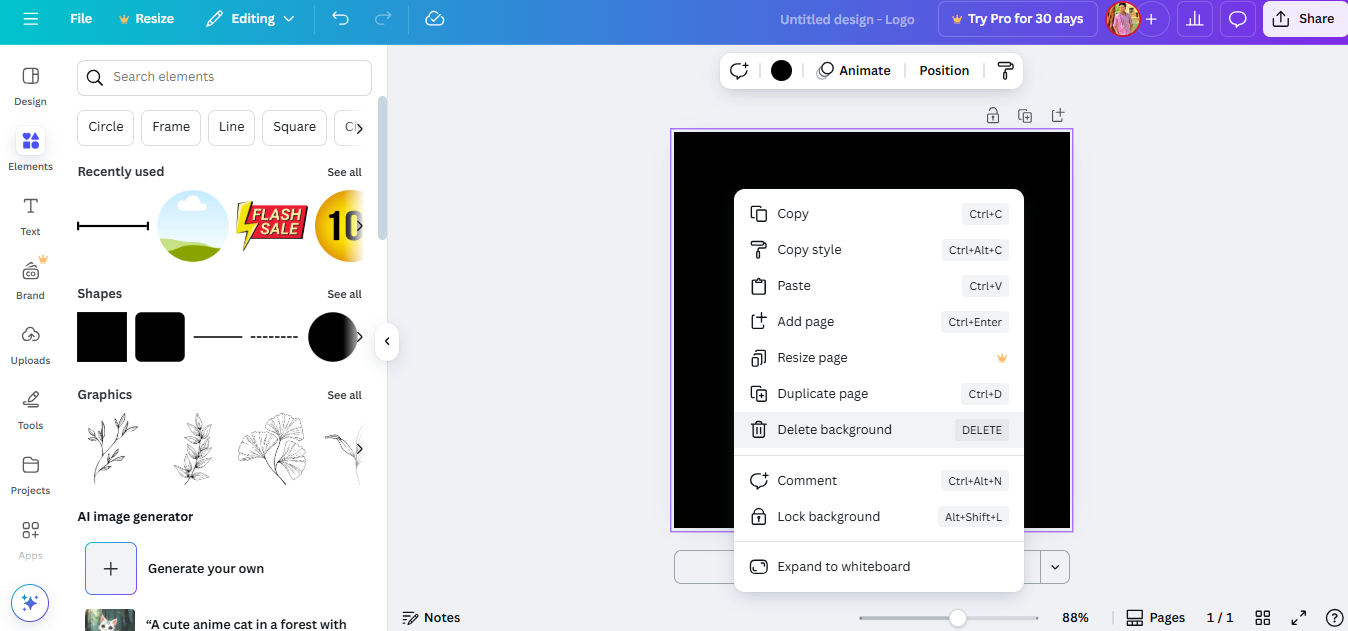This screenshot has width=1348, height=631.
Task: Select Add page from context menu
Action: [879, 321]
